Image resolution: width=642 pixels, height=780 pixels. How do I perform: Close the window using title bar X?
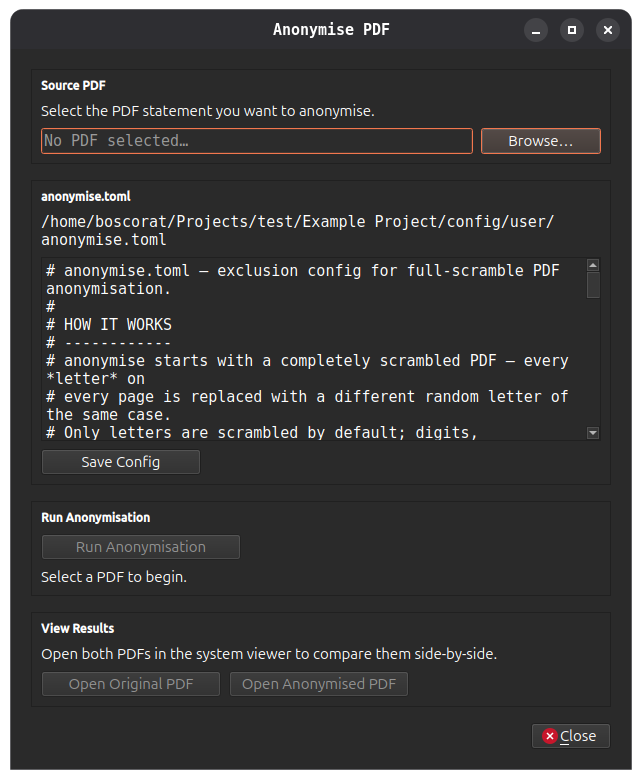pos(608,30)
